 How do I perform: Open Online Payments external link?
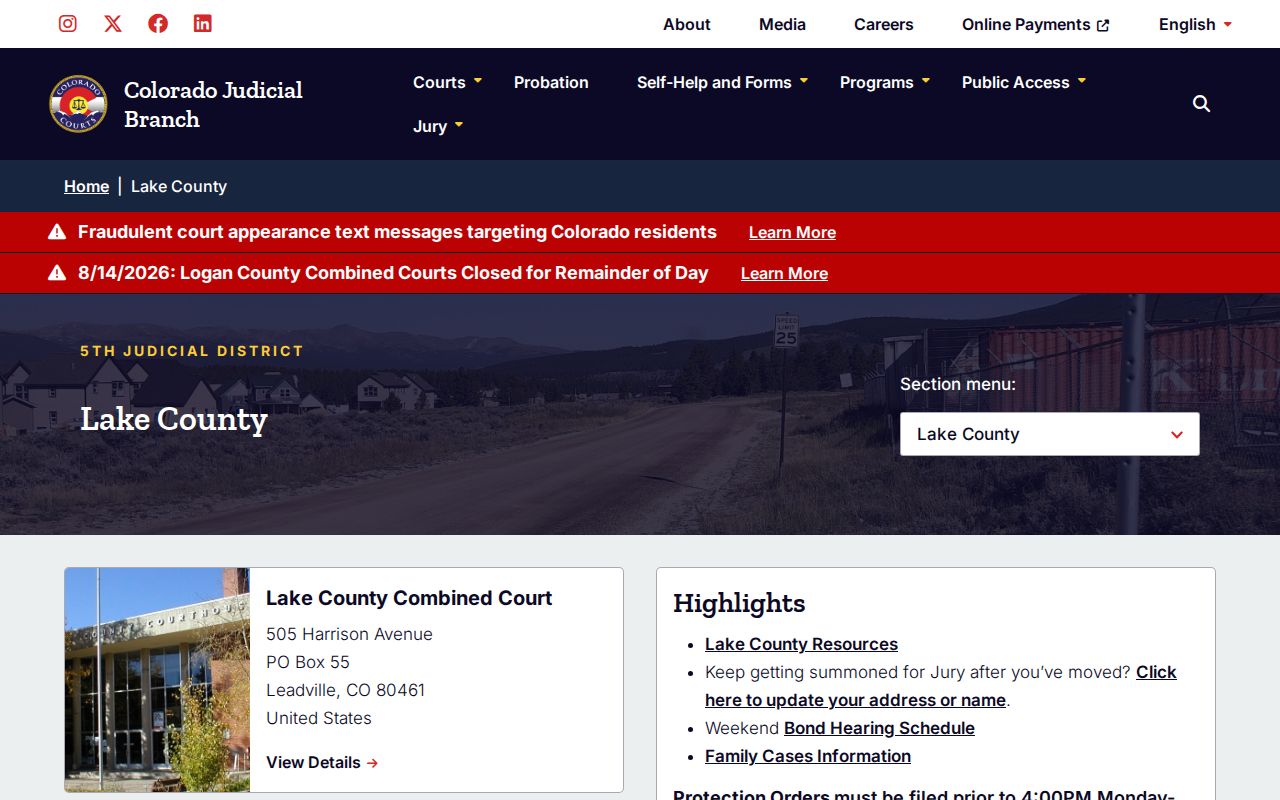click(1035, 24)
